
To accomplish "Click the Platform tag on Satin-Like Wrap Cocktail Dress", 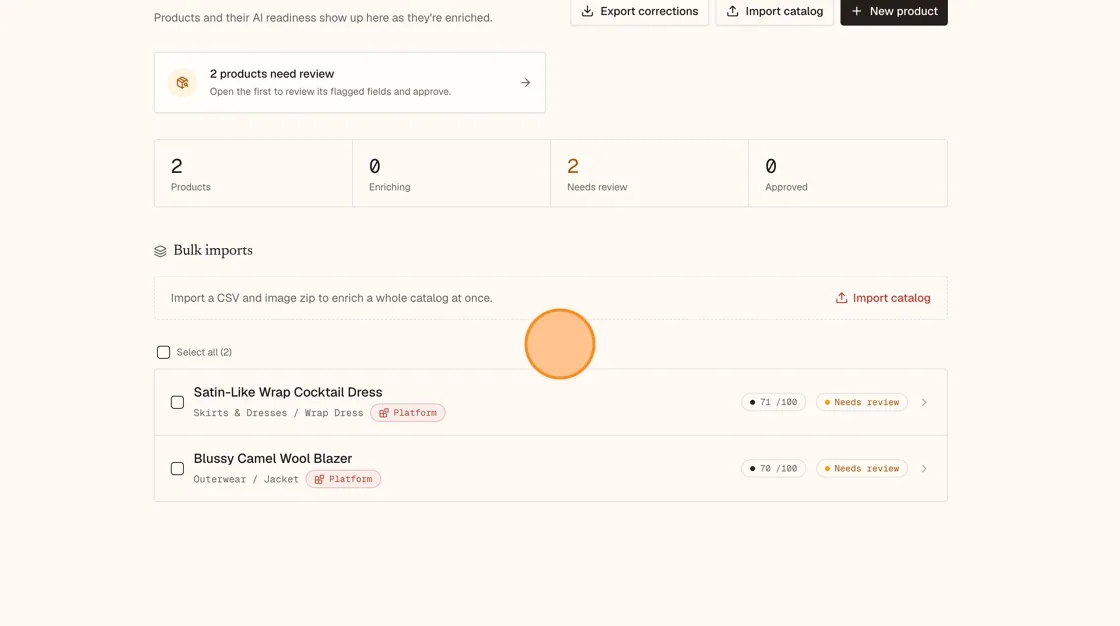I will coord(408,413).
